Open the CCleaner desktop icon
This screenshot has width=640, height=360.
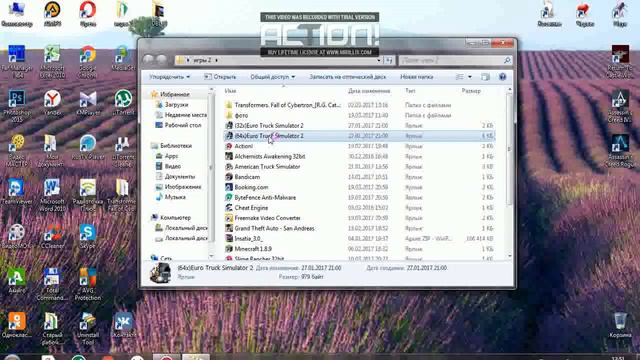point(52,236)
